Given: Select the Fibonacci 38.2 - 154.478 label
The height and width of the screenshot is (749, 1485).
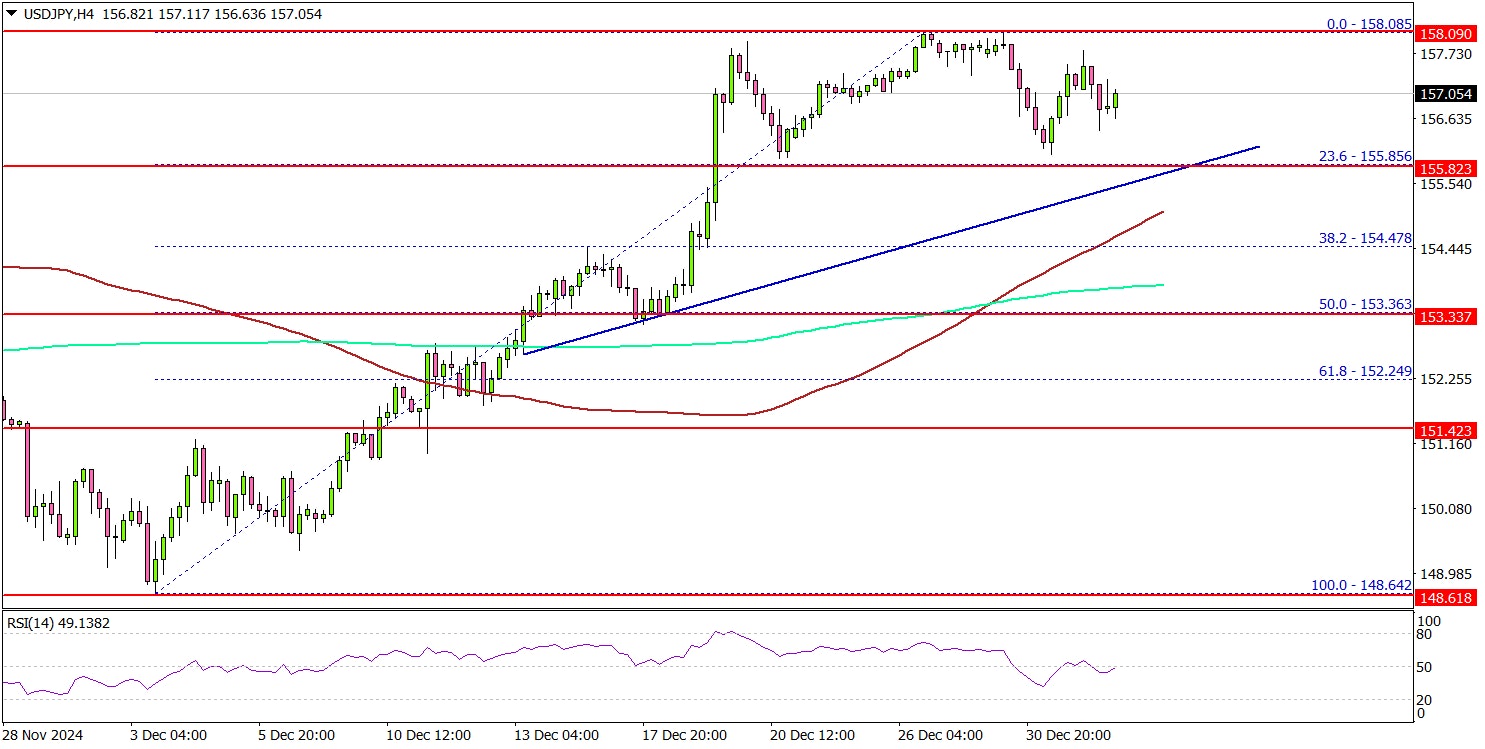Looking at the screenshot, I should pyautogui.click(x=1361, y=238).
